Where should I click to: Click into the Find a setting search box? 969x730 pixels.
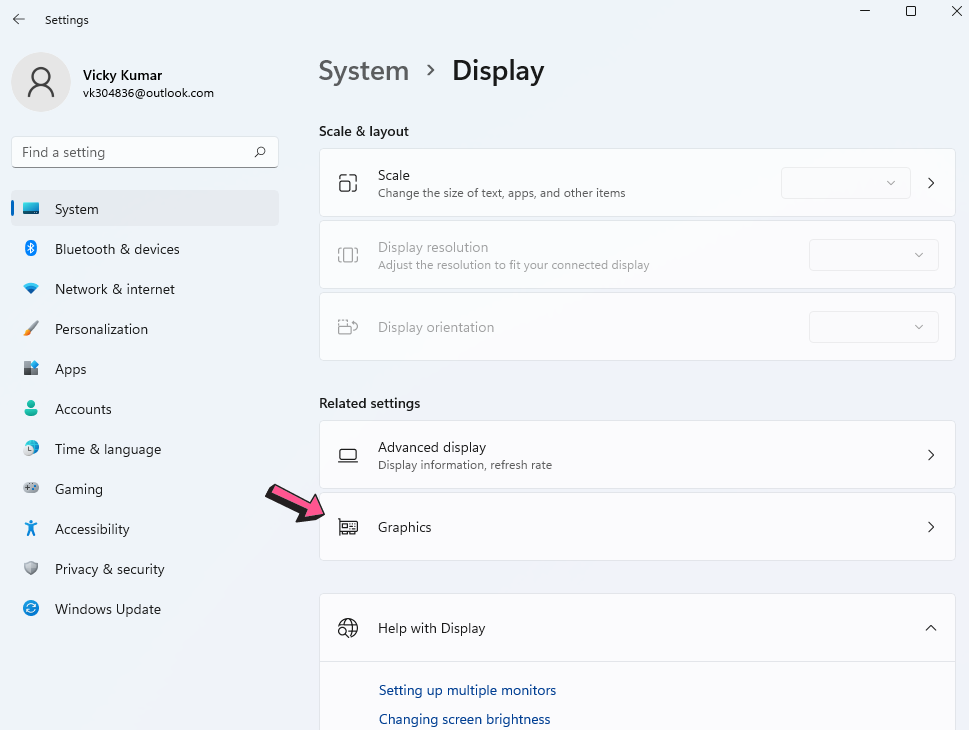click(x=145, y=152)
